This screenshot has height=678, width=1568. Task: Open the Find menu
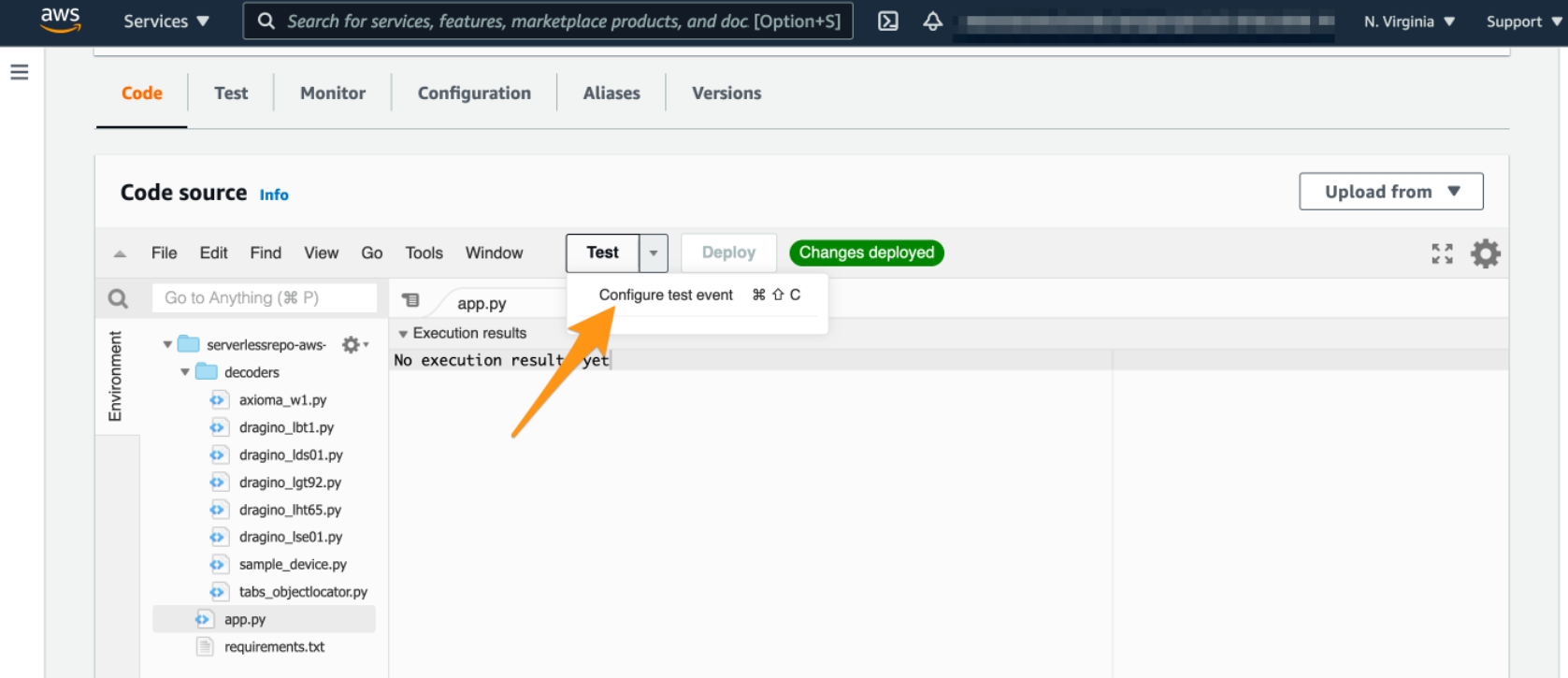click(x=266, y=253)
